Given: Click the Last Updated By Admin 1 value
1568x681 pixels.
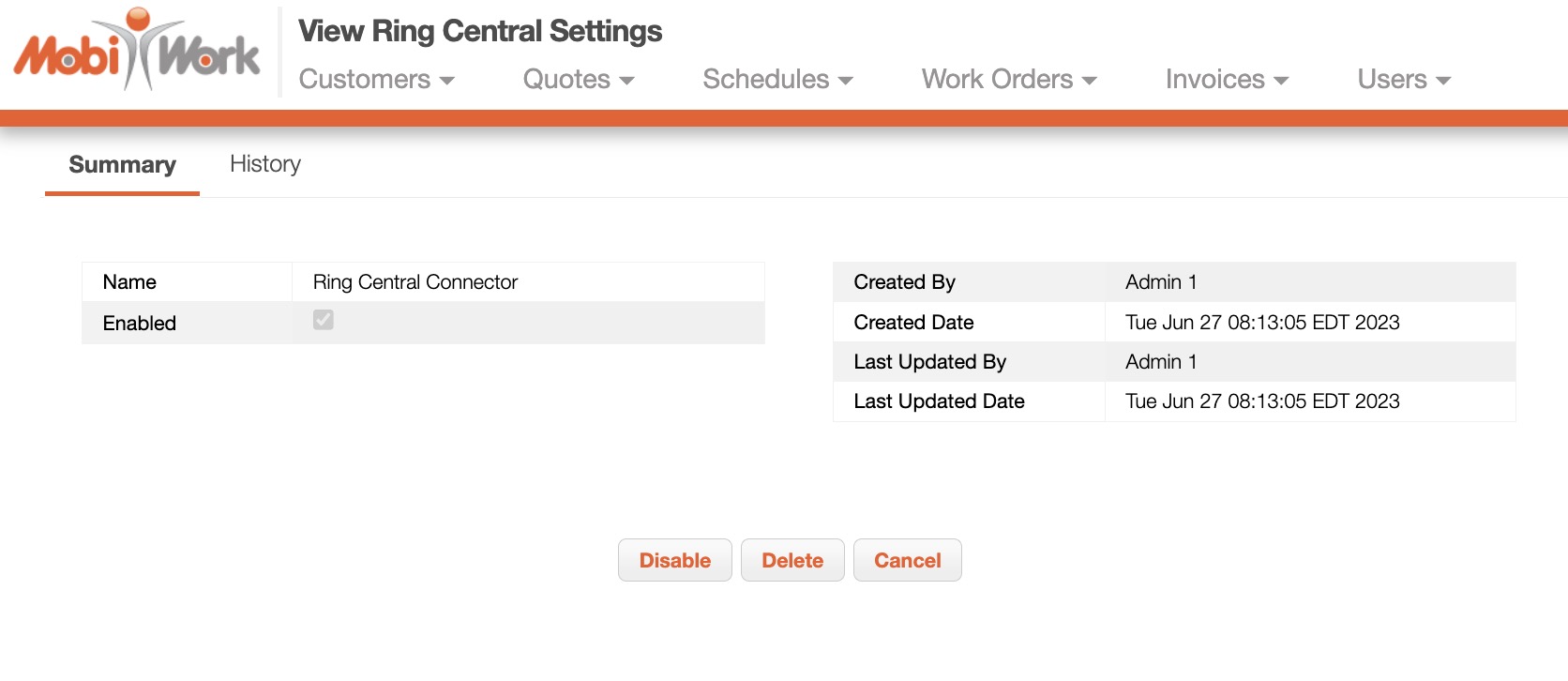Looking at the screenshot, I should click(1161, 362).
